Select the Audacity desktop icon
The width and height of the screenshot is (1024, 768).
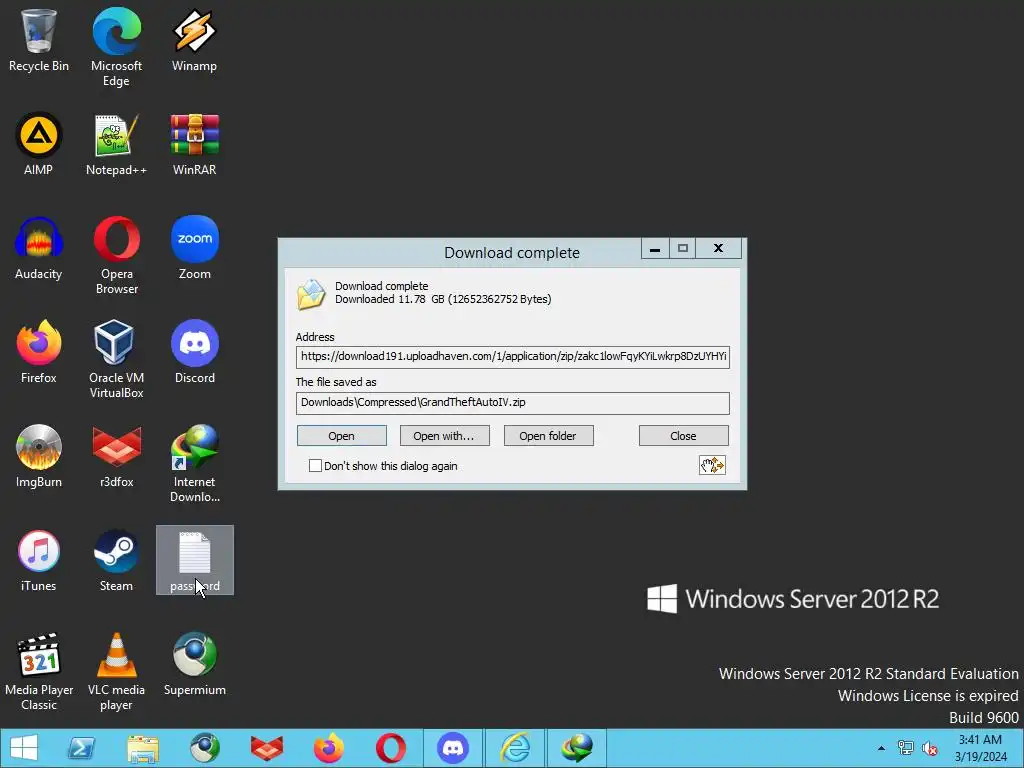click(39, 248)
